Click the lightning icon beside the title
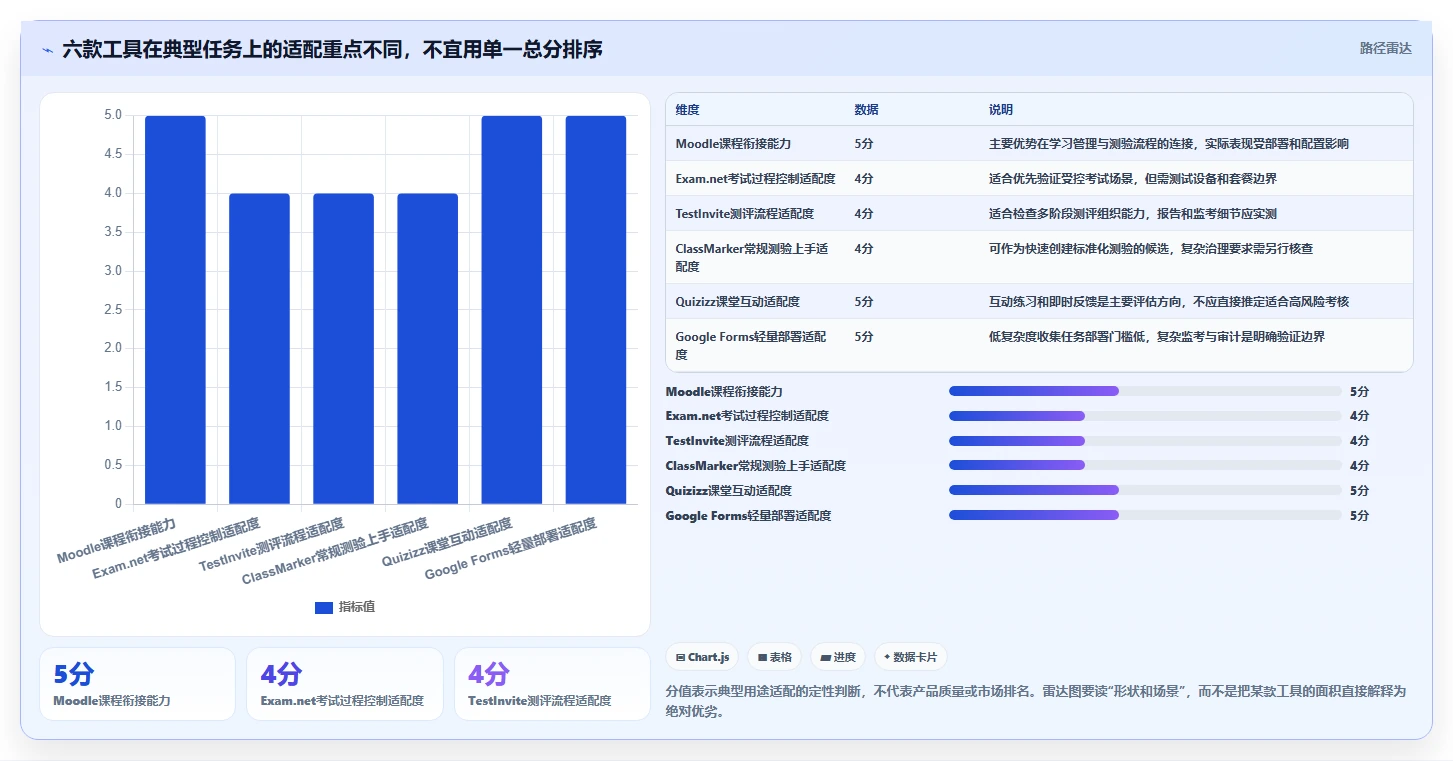 click(x=48, y=50)
